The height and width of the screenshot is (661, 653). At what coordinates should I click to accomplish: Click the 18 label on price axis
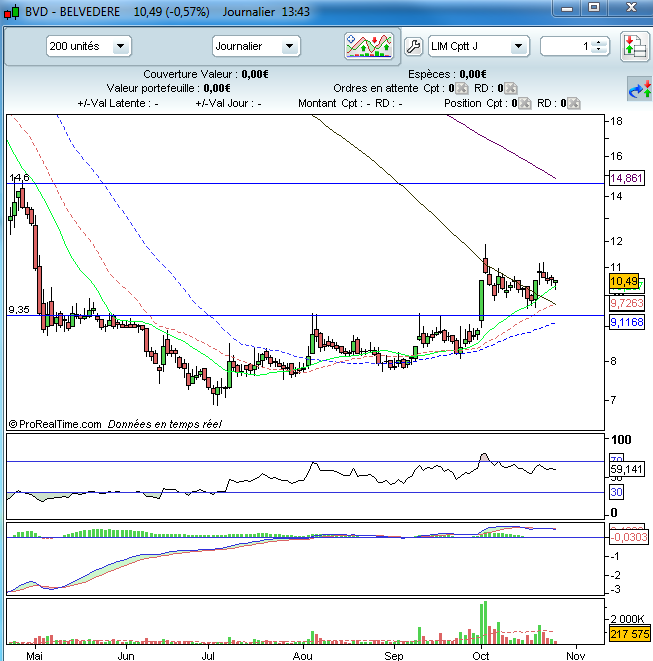pos(616,121)
